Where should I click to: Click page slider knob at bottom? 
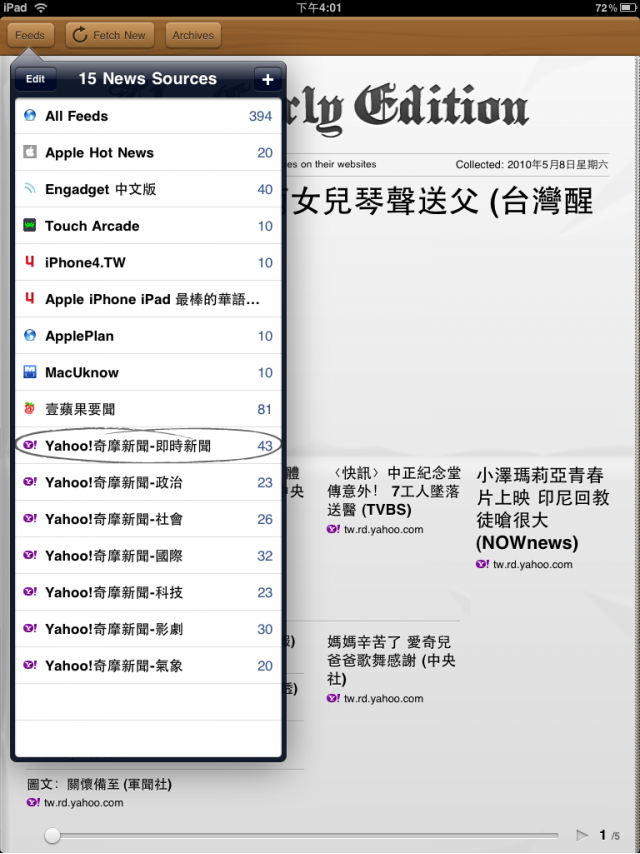pyautogui.click(x=52, y=835)
